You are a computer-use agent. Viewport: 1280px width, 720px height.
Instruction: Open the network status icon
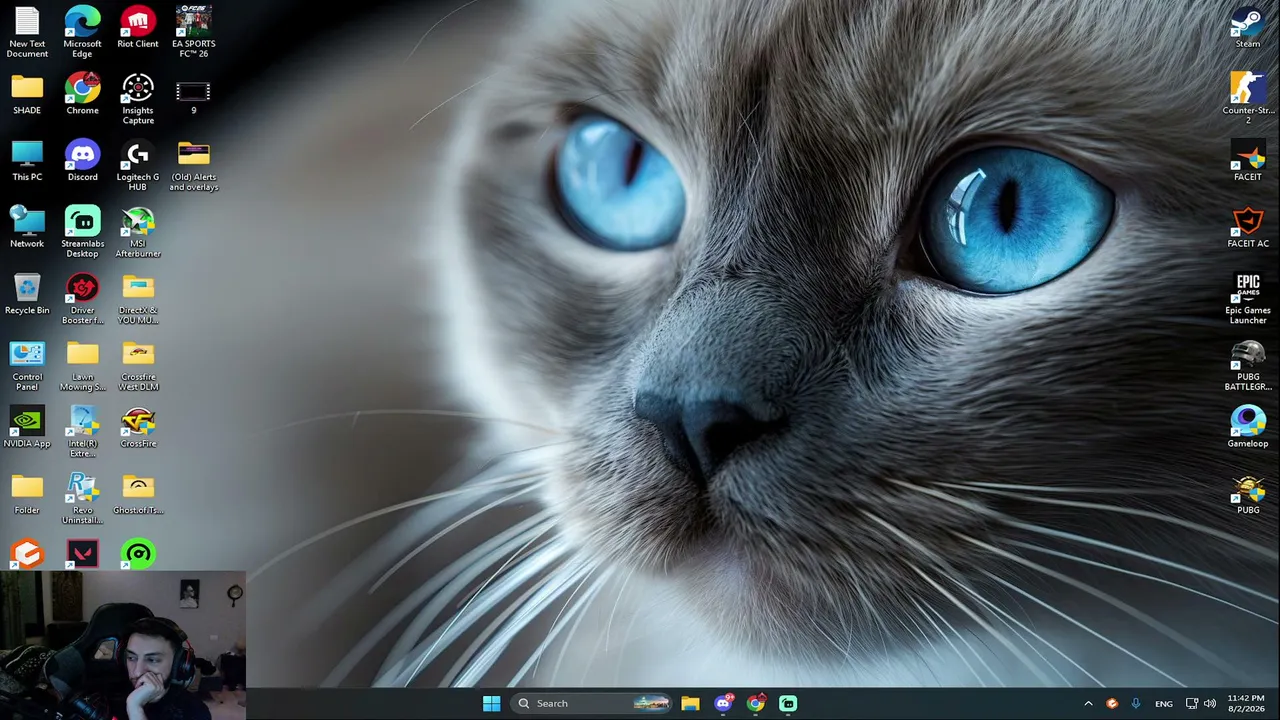point(1191,703)
